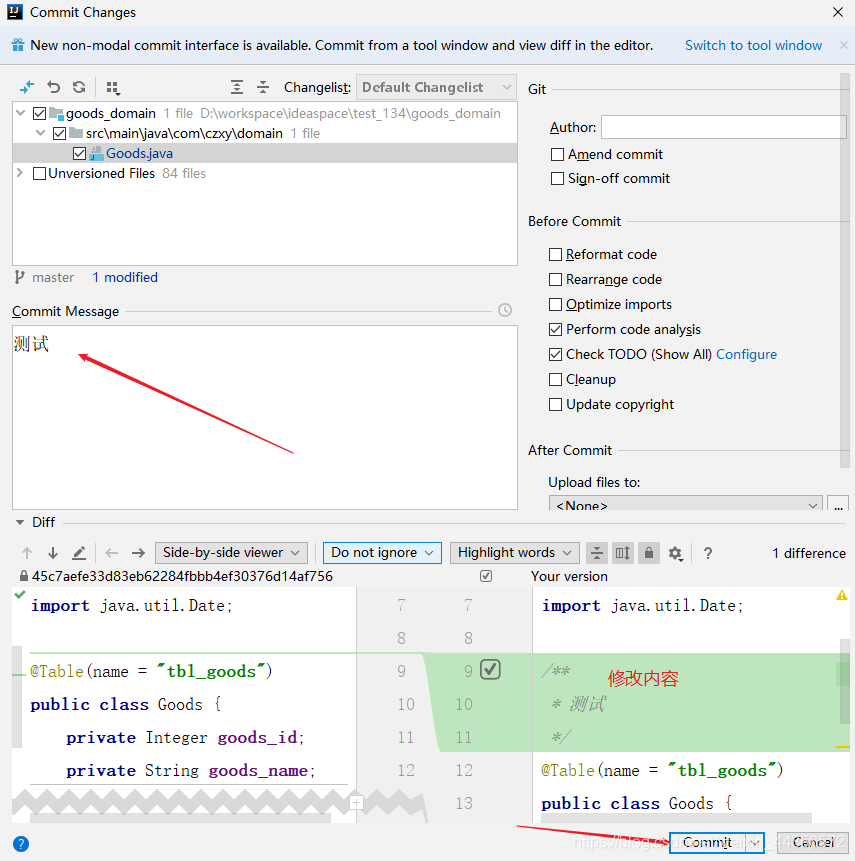Click the Expand All icon in the changes toolbar
This screenshot has height=861, width=855.
click(237, 87)
